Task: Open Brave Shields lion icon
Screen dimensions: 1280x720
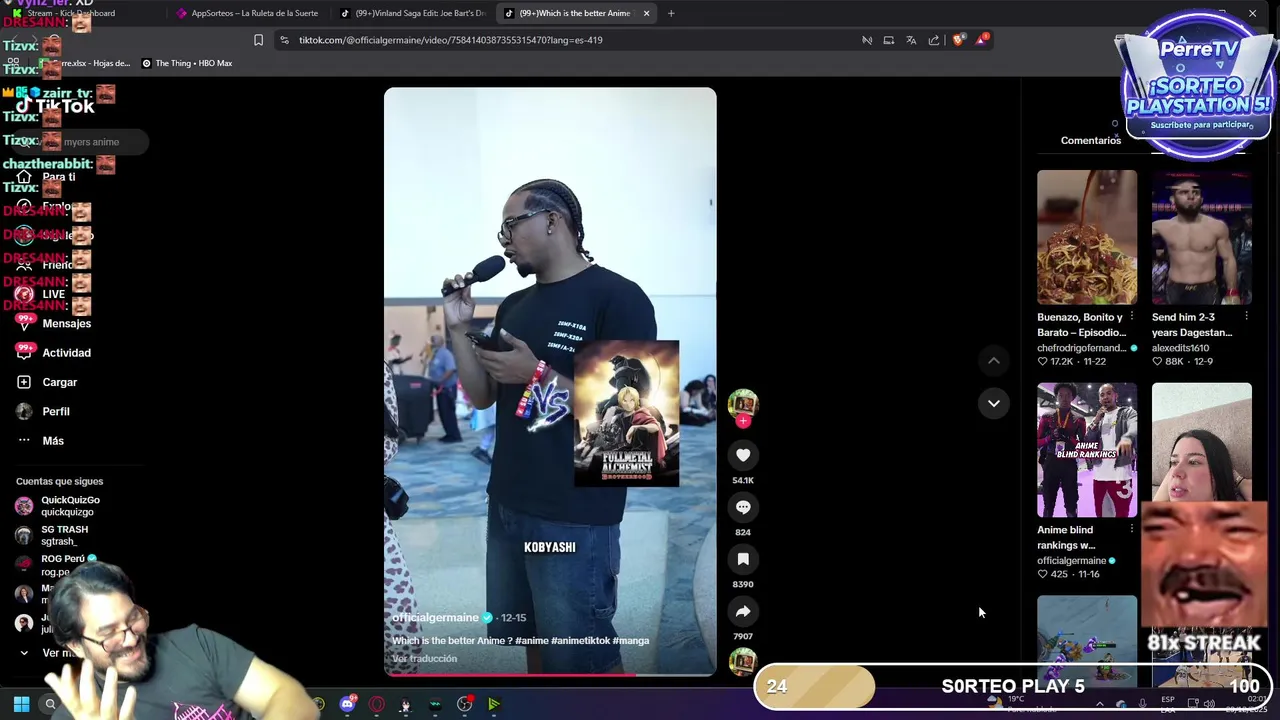Action: pos(959,40)
